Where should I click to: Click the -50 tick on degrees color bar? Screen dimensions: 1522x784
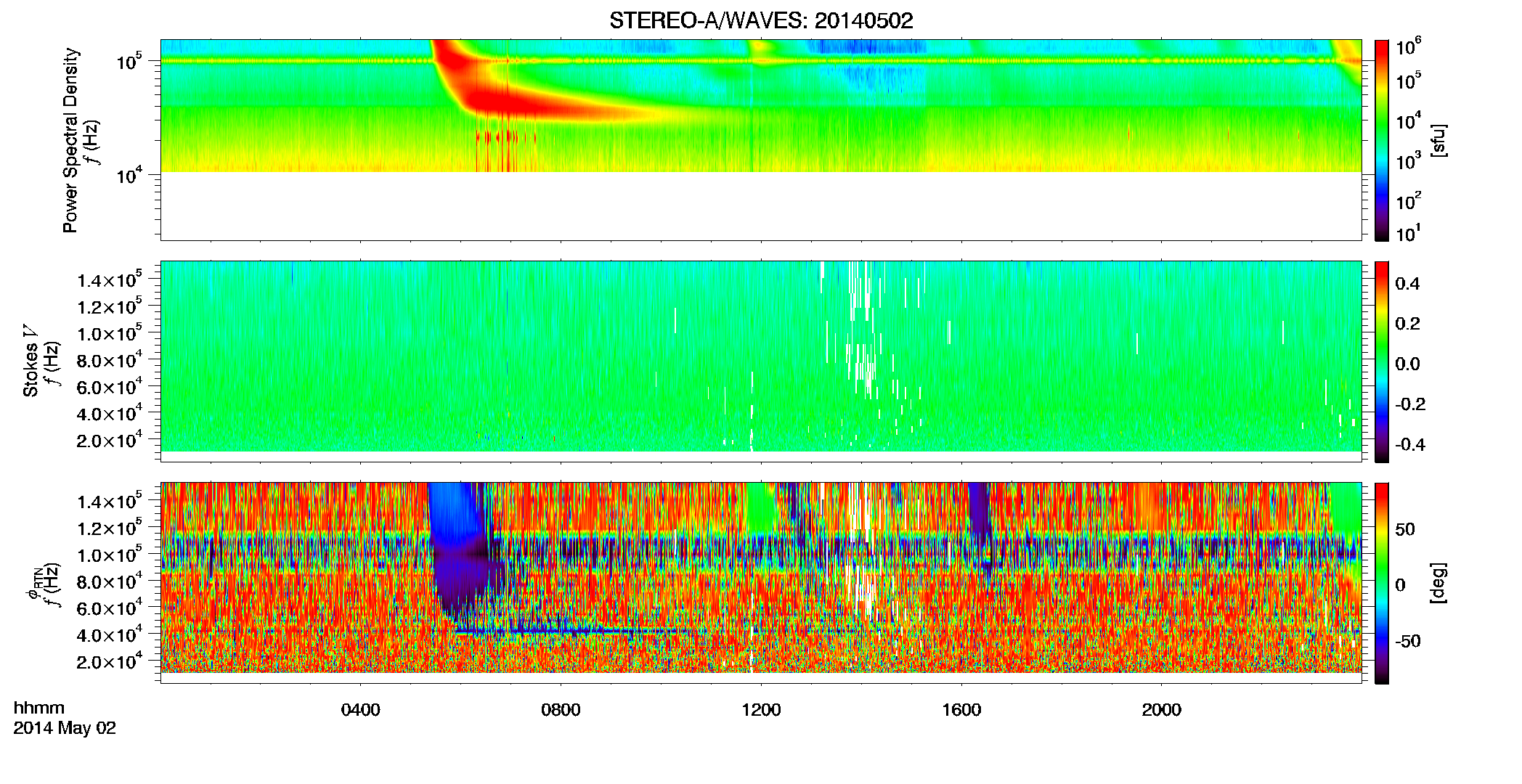[1408, 642]
